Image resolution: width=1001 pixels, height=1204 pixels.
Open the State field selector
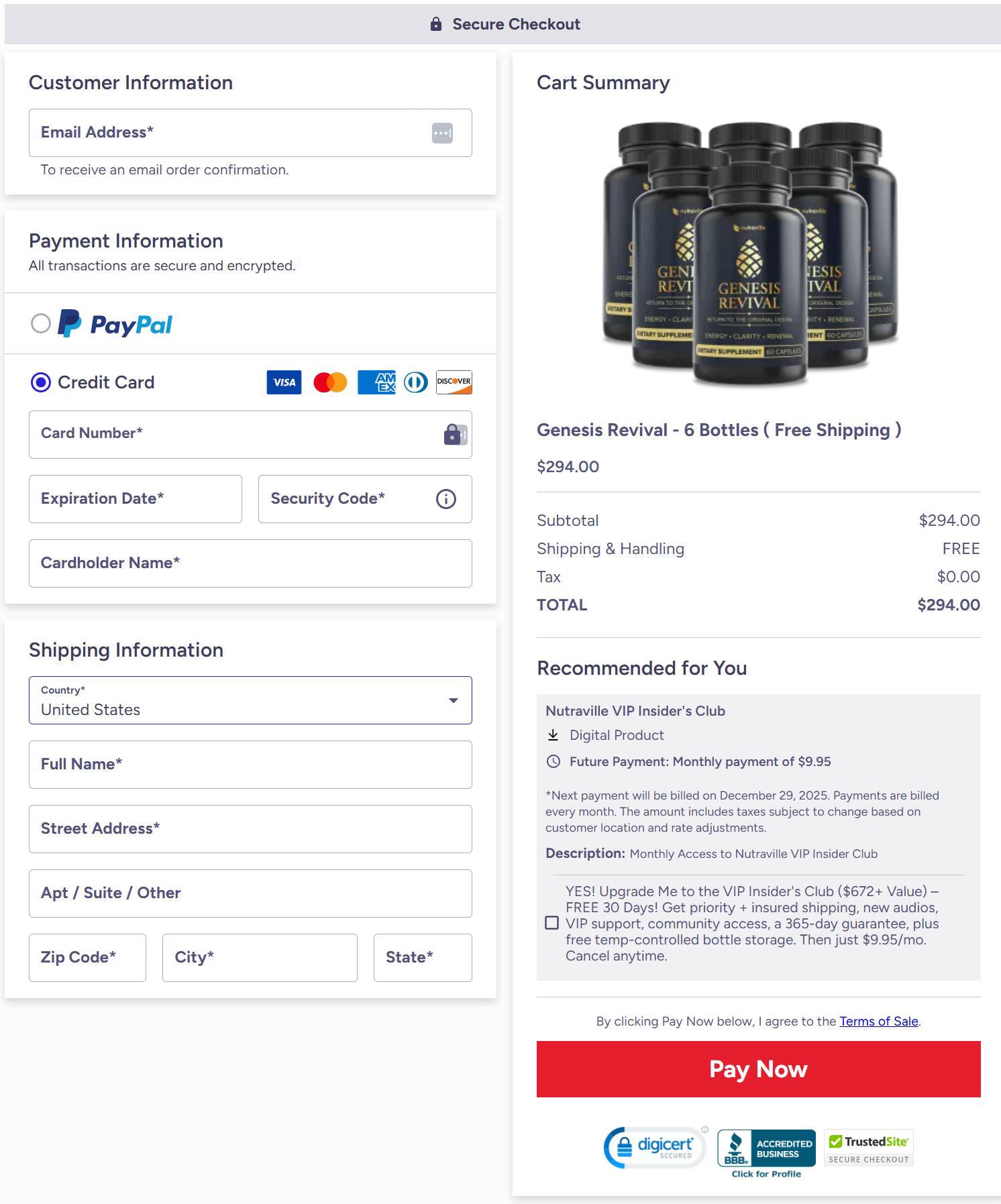click(x=423, y=958)
